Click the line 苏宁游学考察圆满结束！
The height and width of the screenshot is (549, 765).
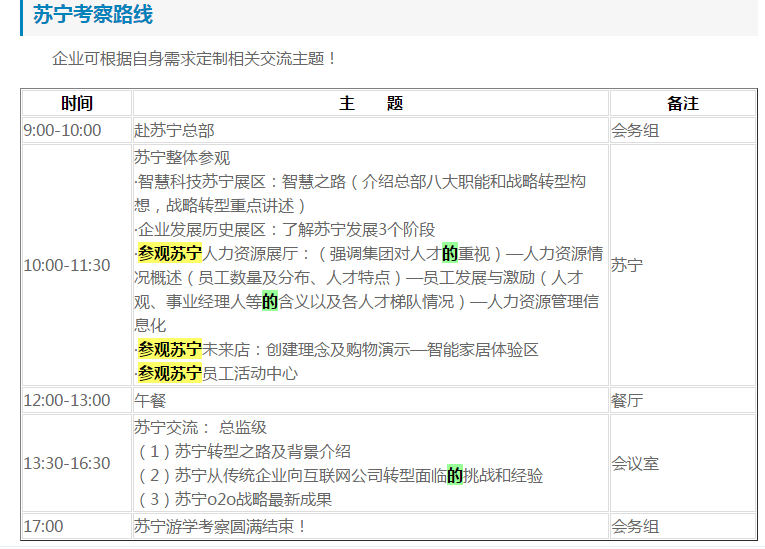pyautogui.click(x=221, y=526)
